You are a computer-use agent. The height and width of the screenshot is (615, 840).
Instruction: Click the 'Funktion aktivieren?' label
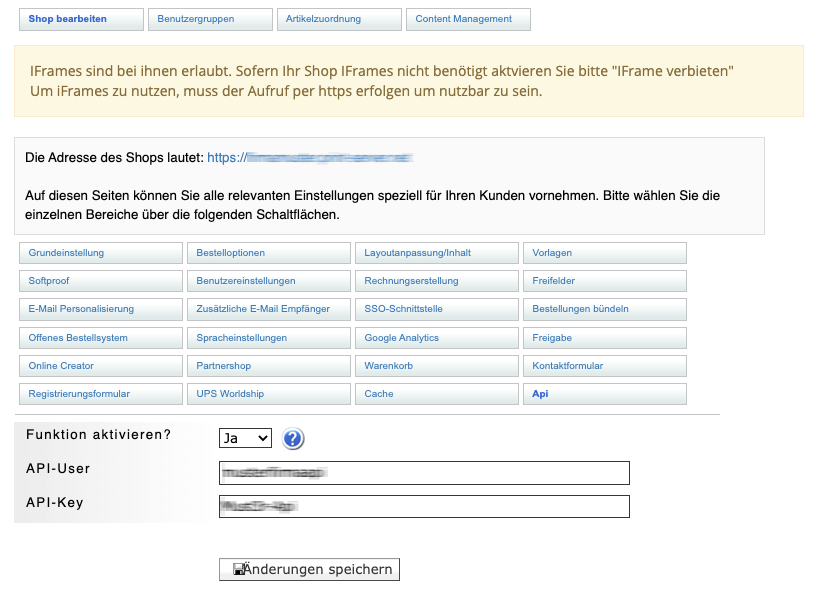[x=99, y=434]
